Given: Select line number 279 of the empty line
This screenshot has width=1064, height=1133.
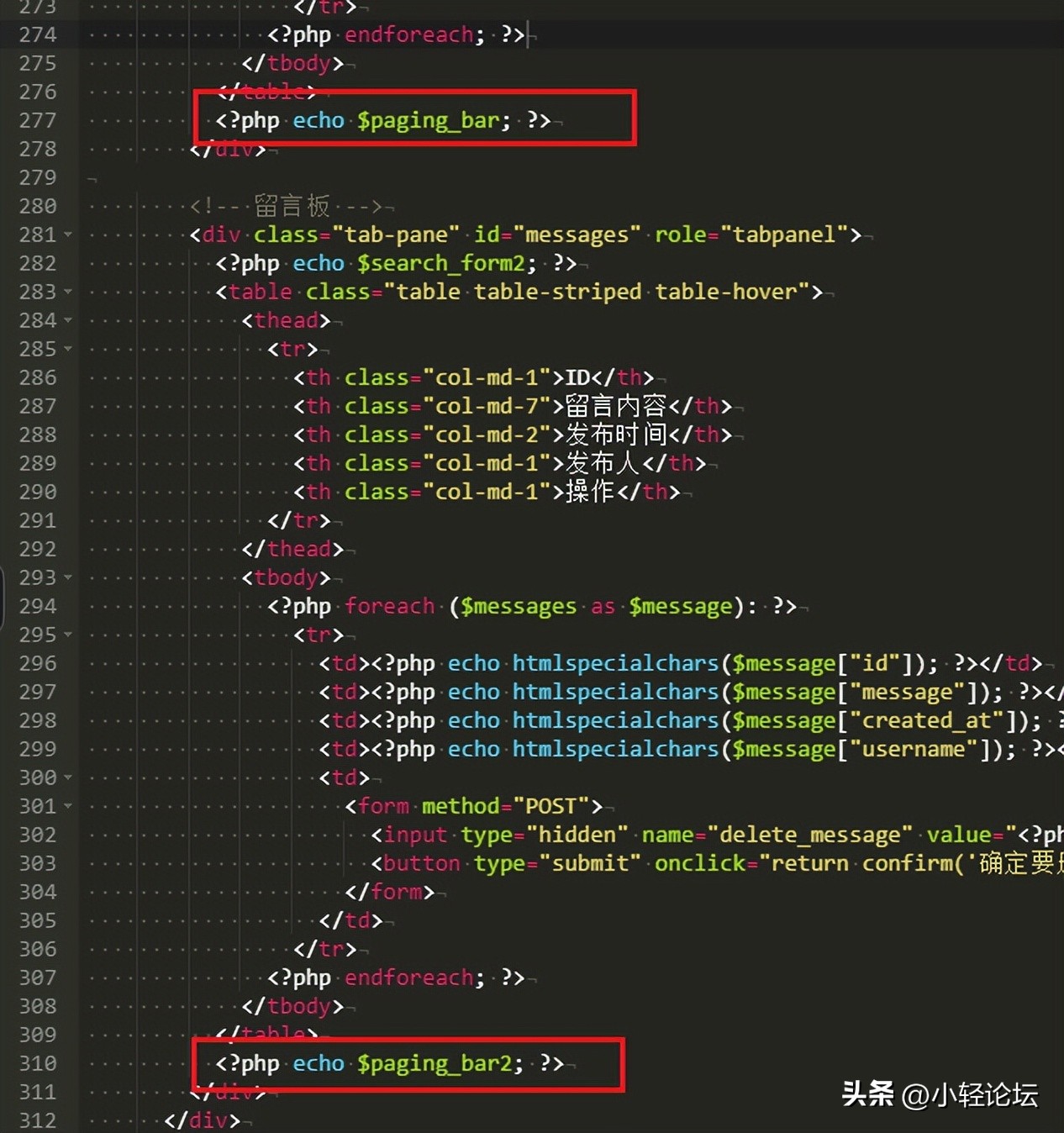Looking at the screenshot, I should click(x=38, y=178).
